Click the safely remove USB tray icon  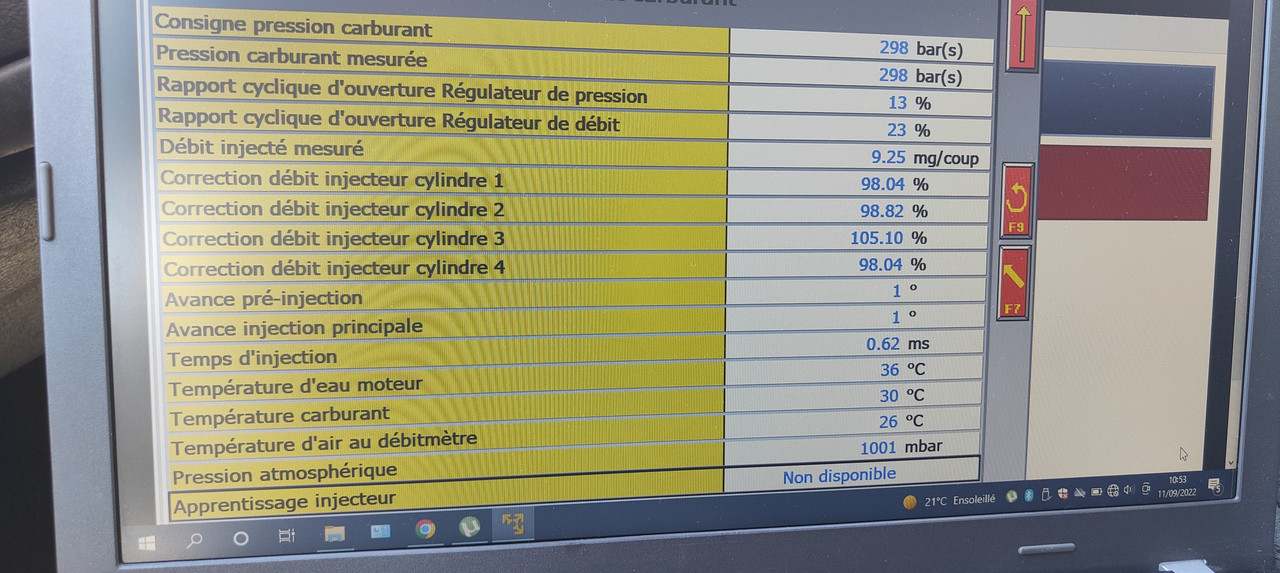click(x=1046, y=495)
